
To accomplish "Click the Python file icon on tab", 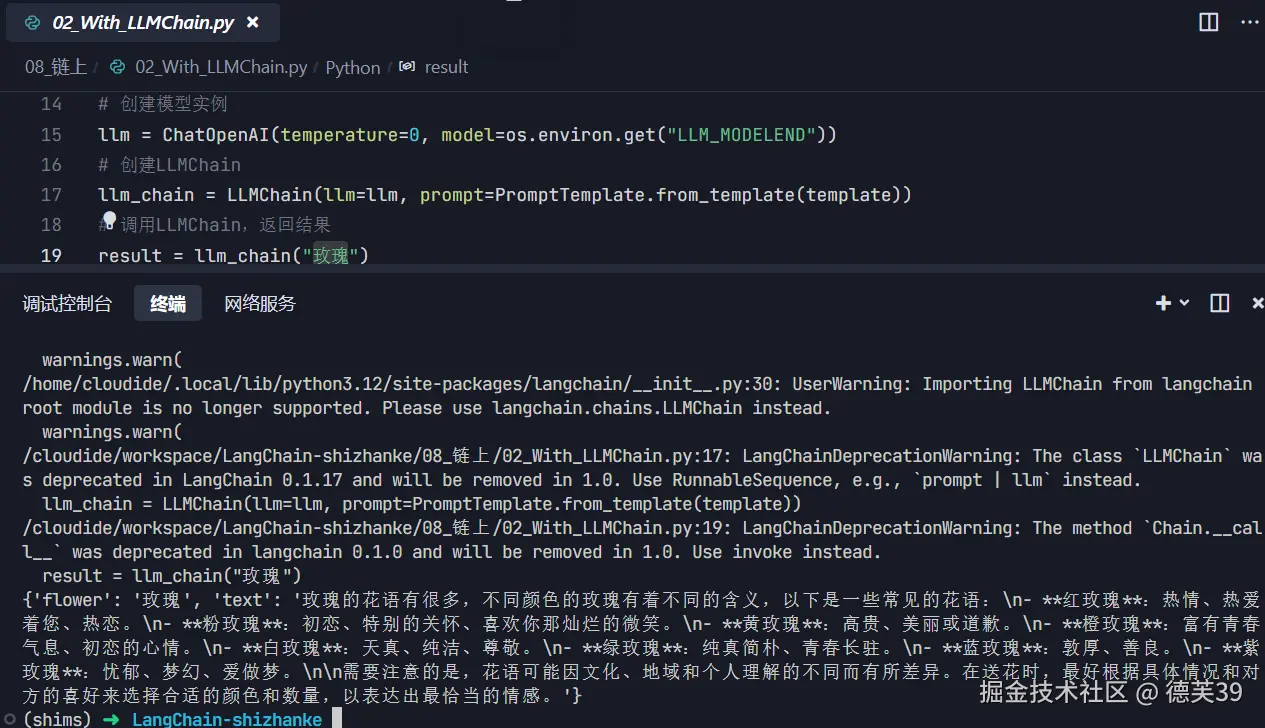I will click(x=33, y=22).
